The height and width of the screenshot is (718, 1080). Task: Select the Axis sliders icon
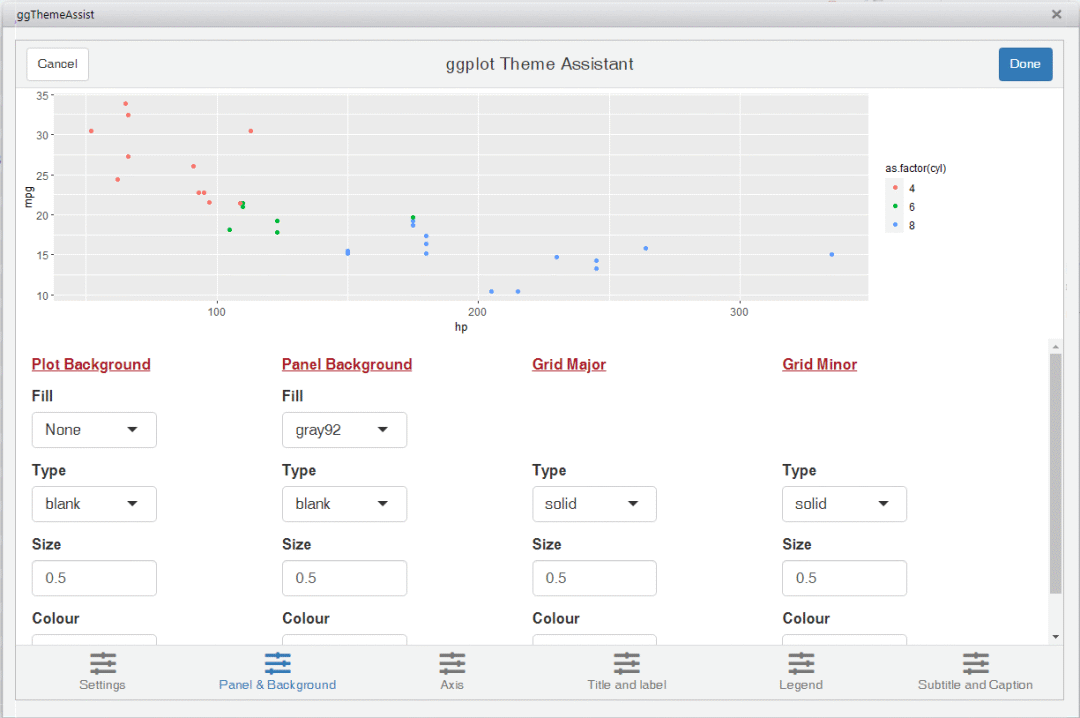click(x=452, y=663)
